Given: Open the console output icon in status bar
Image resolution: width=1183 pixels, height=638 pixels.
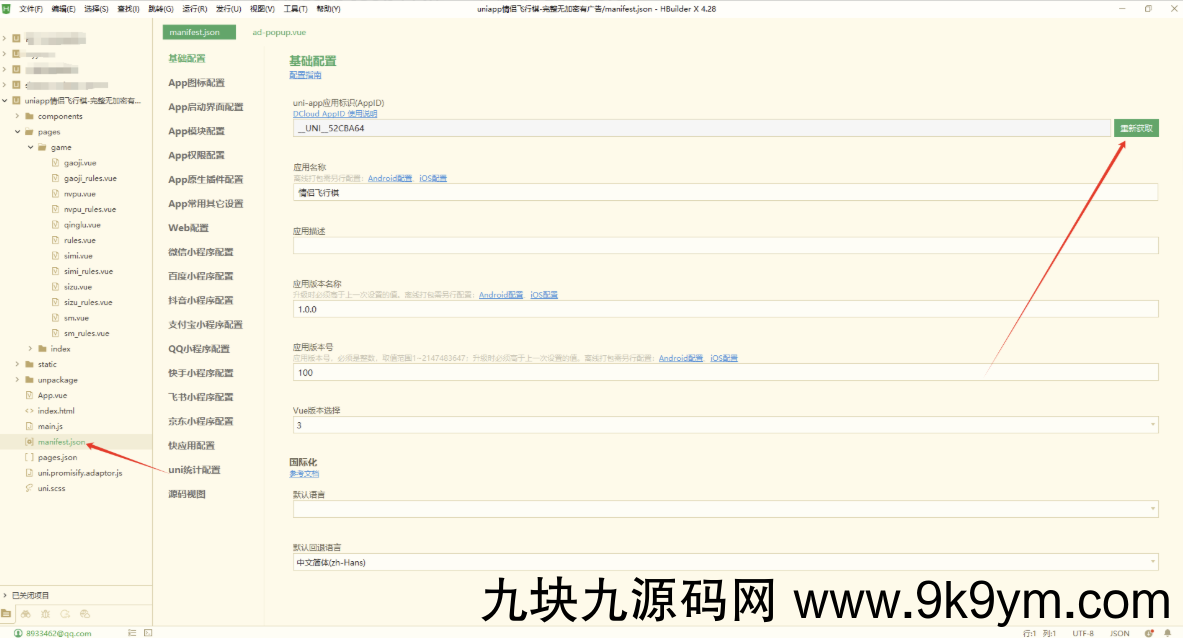Looking at the screenshot, I should (x=131, y=632).
